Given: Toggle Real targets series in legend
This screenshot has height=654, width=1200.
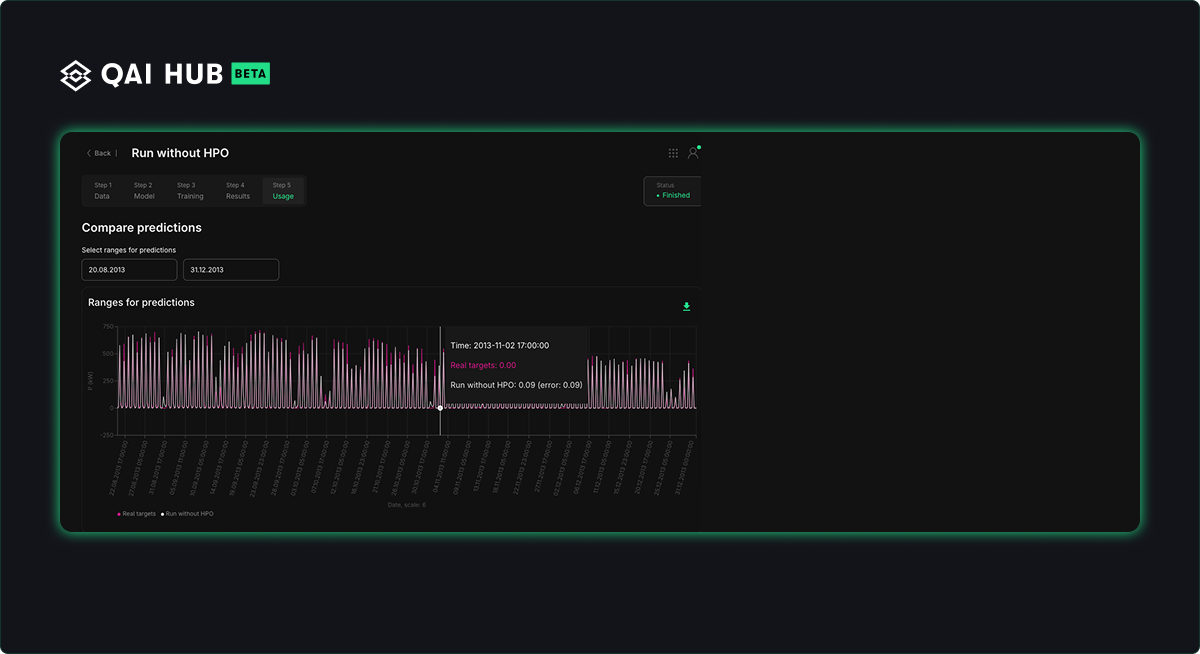Looking at the screenshot, I should tap(137, 513).
